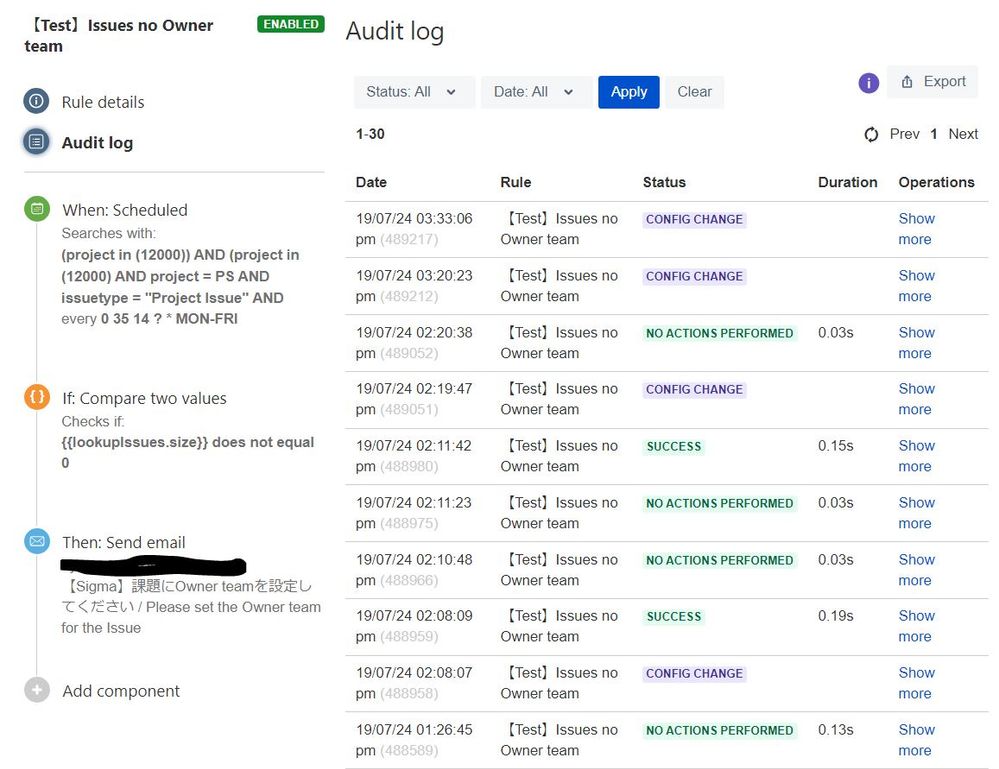The height and width of the screenshot is (769, 999).
Task: Click the Export upload icon
Action: pos(907,82)
